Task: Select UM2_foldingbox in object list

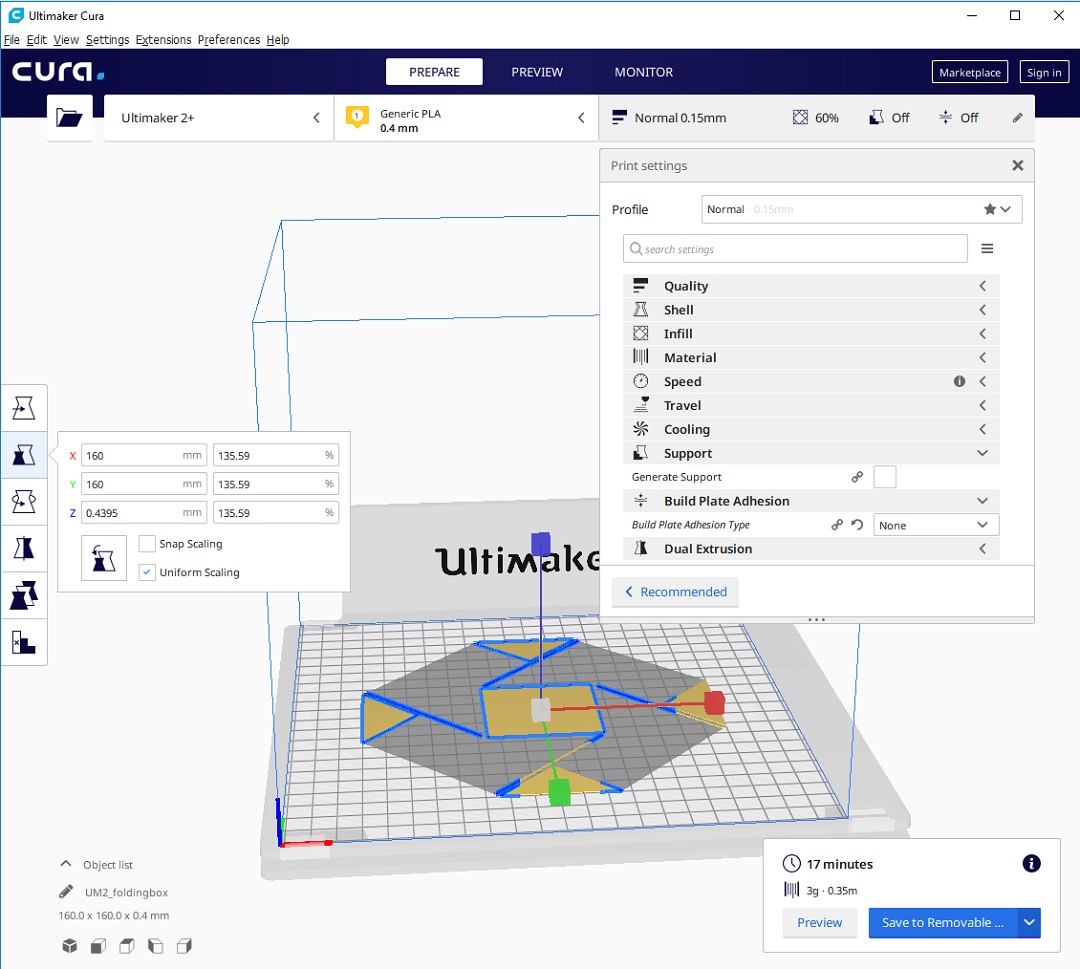Action: [127, 892]
